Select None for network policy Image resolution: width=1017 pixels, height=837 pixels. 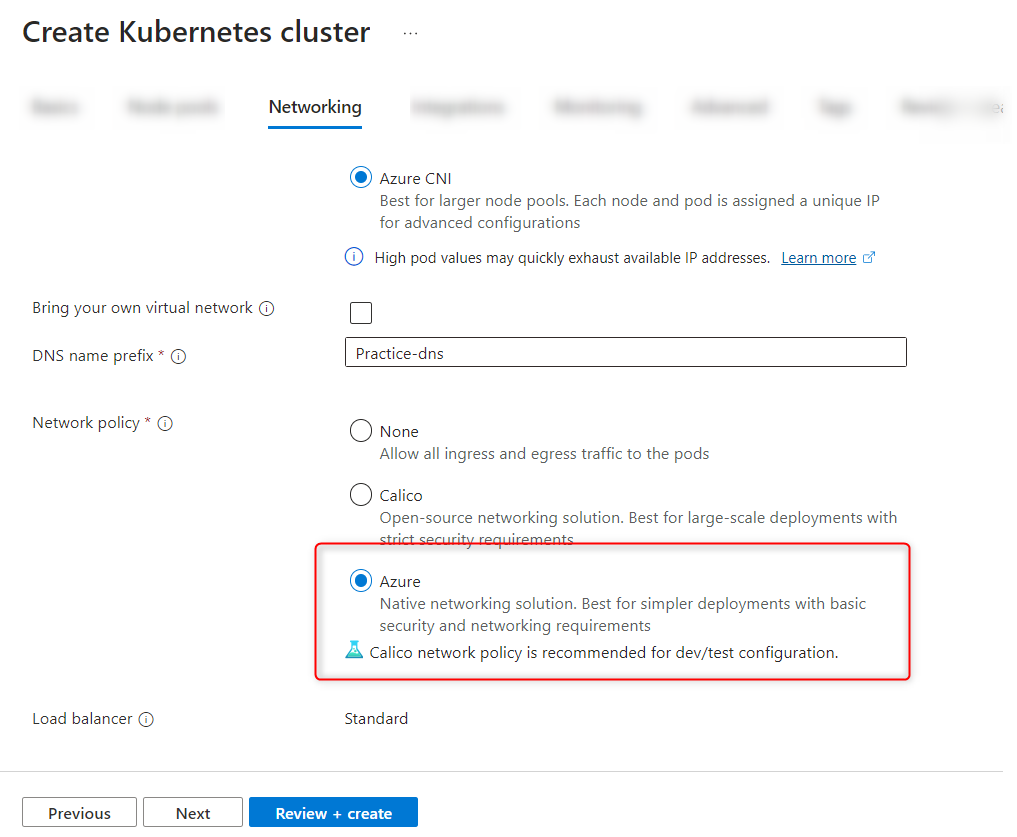361,431
